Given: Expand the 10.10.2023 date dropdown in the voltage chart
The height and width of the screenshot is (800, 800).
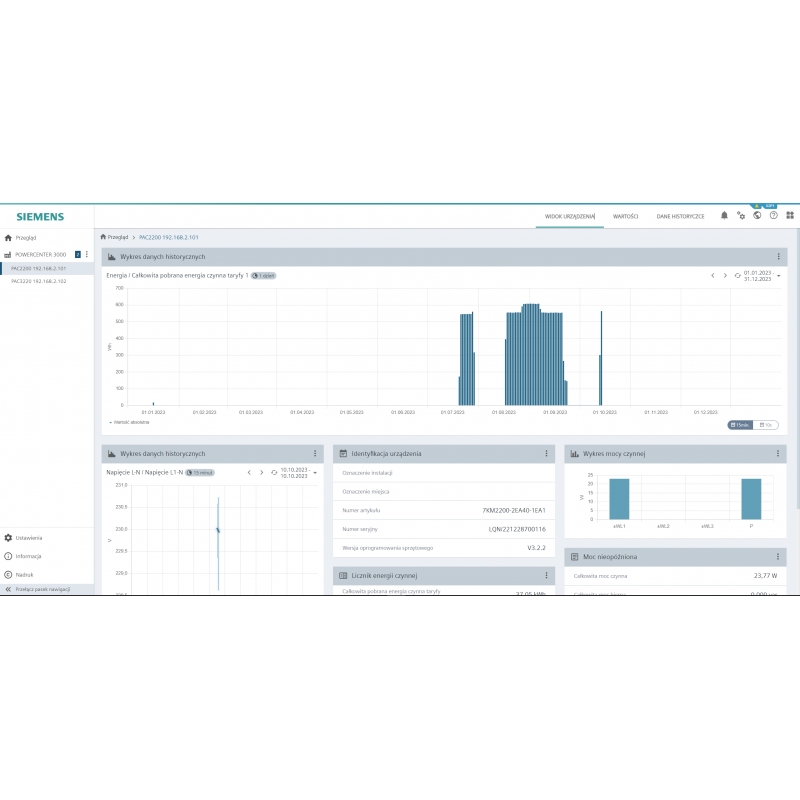Looking at the screenshot, I should (315, 472).
